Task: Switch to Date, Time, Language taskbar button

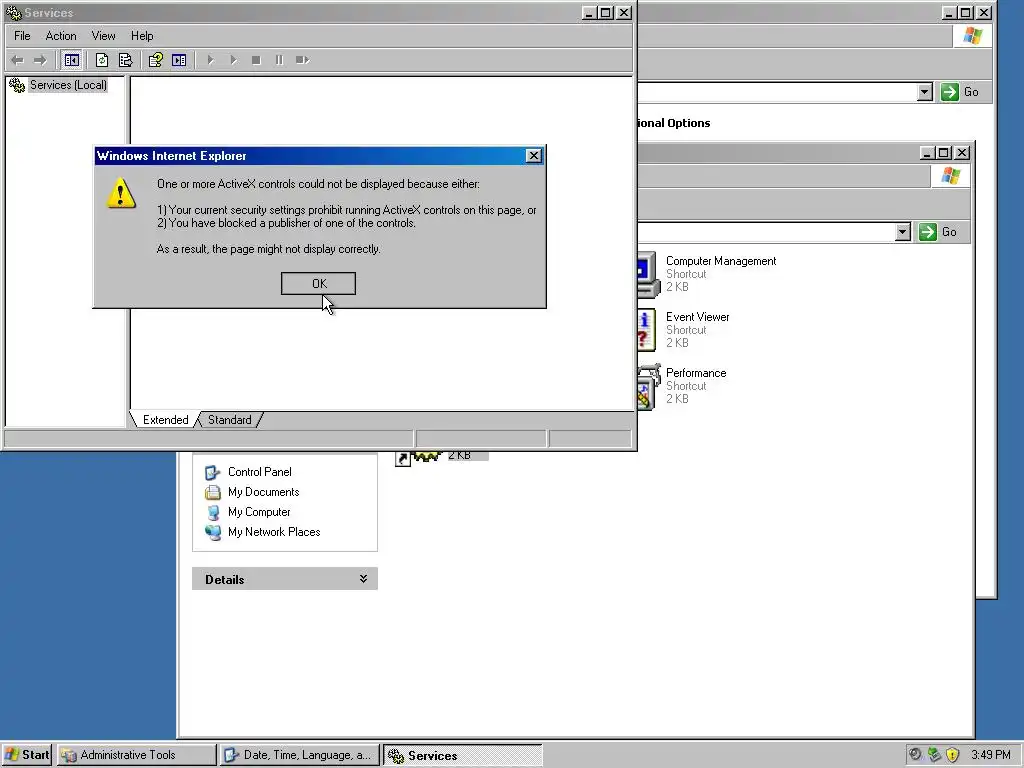Action: (300, 755)
